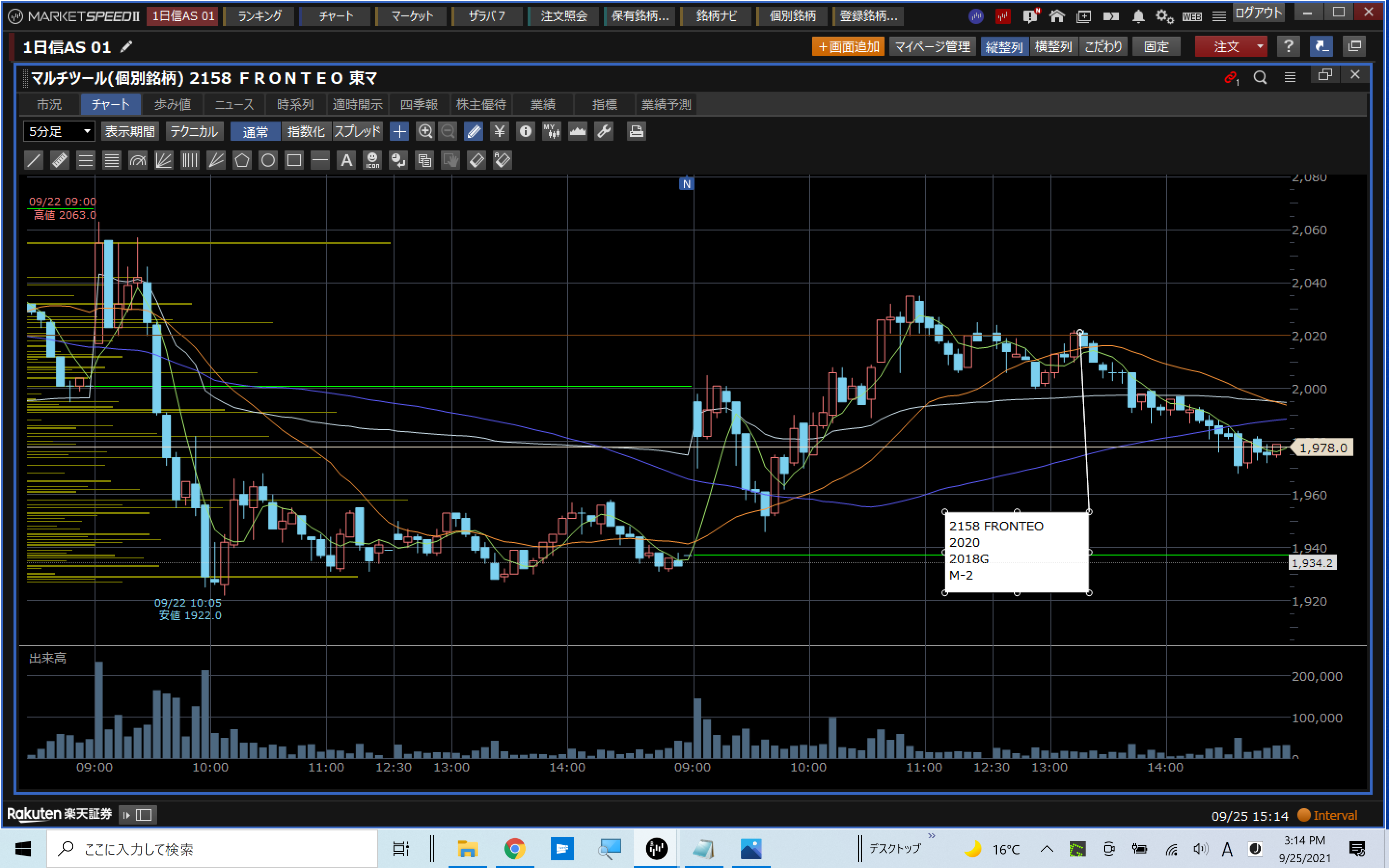1389x868 pixels.
Task: Select the trend line drawing tool
Action: (34, 160)
